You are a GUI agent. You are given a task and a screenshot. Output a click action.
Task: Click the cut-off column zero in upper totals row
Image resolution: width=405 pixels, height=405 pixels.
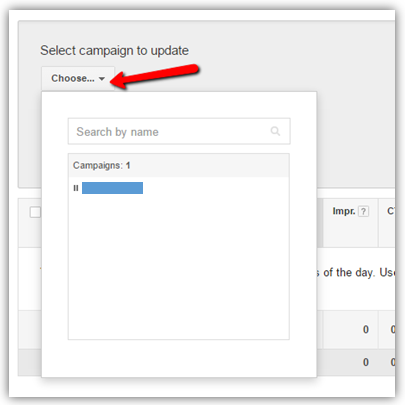[393, 330]
